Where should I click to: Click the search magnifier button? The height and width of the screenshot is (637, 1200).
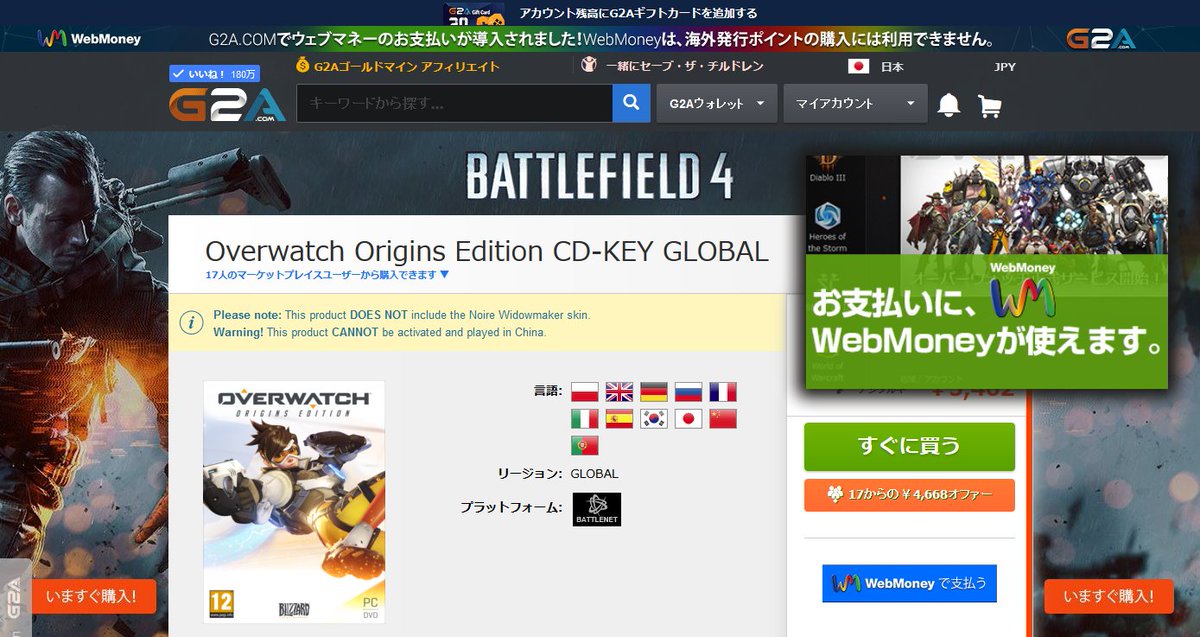tap(631, 103)
